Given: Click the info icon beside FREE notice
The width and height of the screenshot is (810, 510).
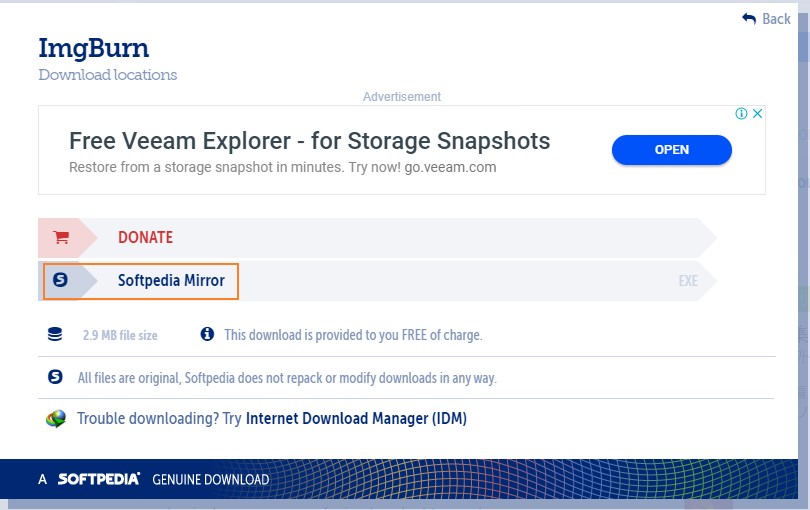Looking at the screenshot, I should 207,334.
